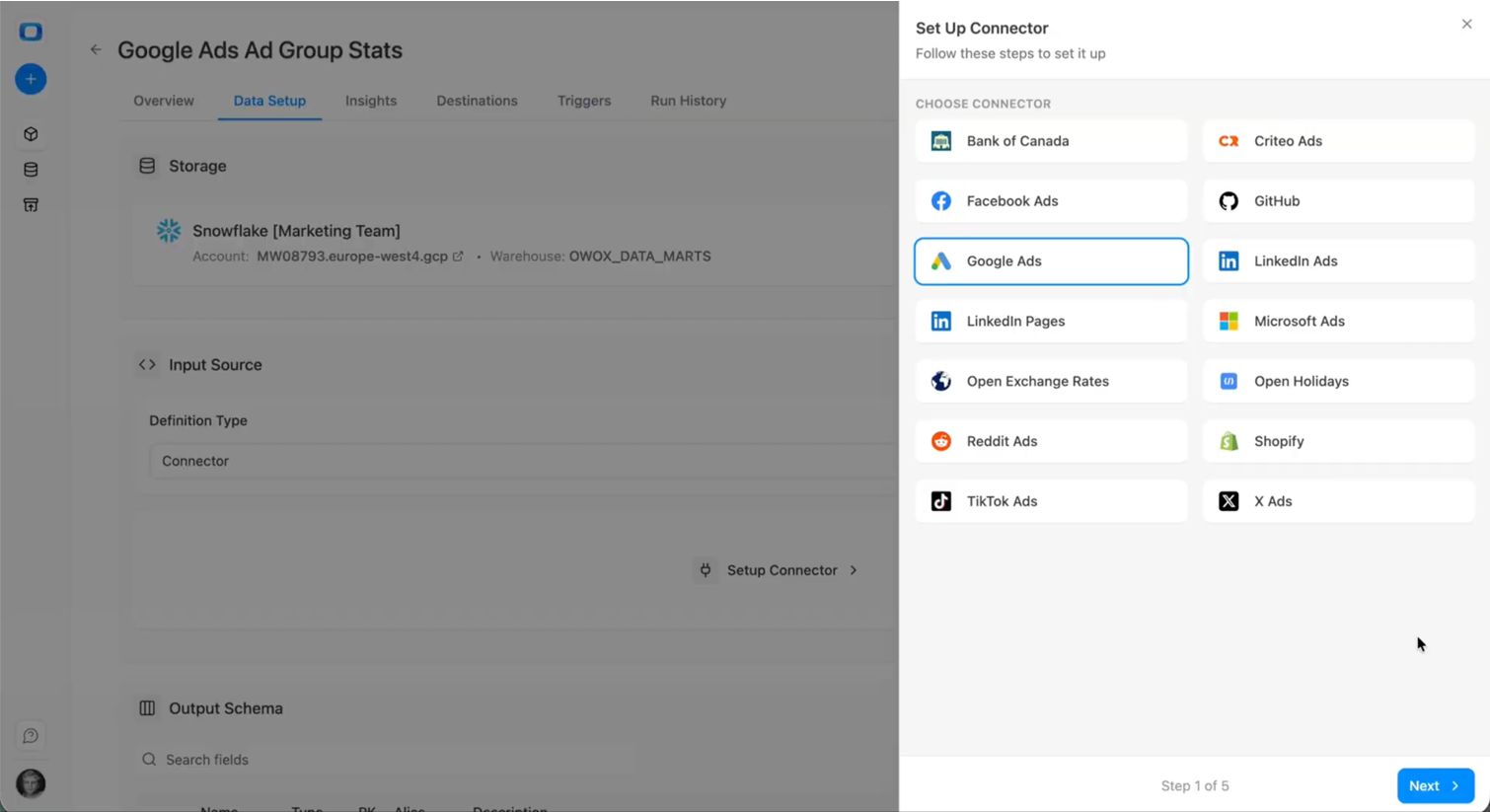Open the database storages sidebar icon
This screenshot has width=1490, height=812.
31,170
